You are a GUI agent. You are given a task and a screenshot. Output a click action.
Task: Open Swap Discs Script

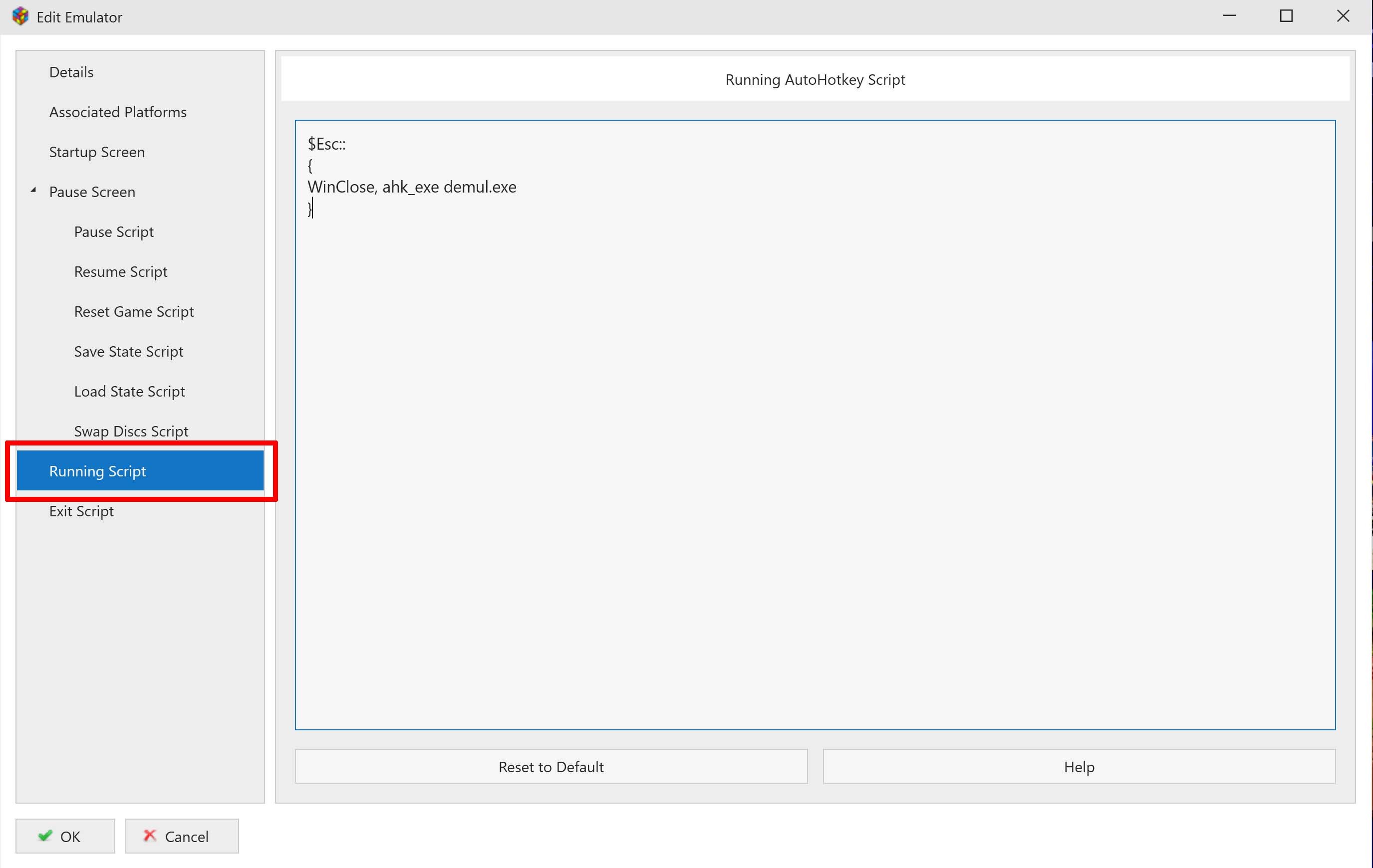coord(140,431)
